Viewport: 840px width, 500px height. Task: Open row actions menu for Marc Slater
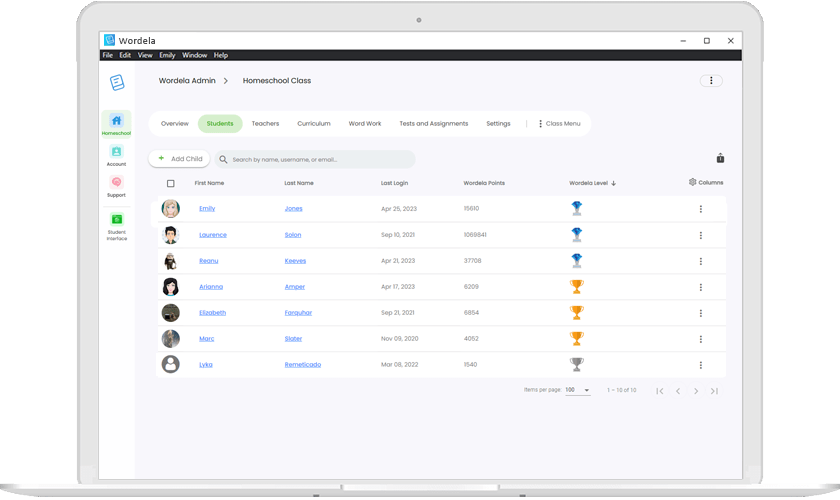(700, 339)
